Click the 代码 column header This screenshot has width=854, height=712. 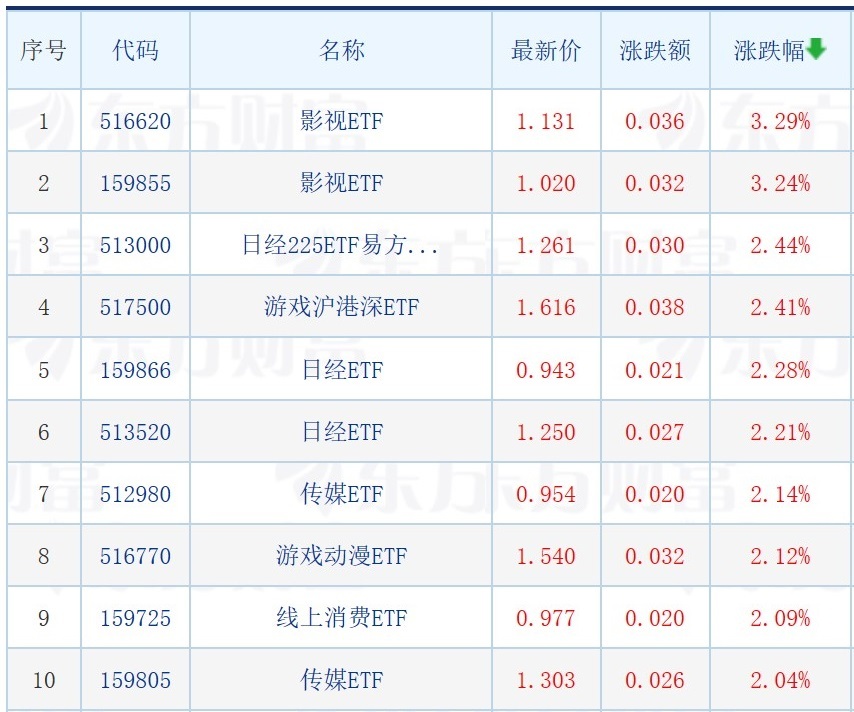pyautogui.click(x=135, y=51)
